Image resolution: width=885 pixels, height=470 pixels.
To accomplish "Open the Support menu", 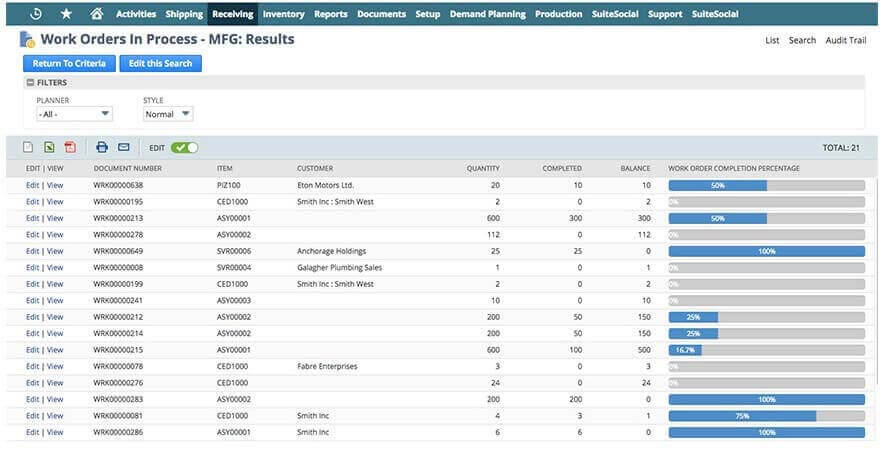I will pos(665,14).
